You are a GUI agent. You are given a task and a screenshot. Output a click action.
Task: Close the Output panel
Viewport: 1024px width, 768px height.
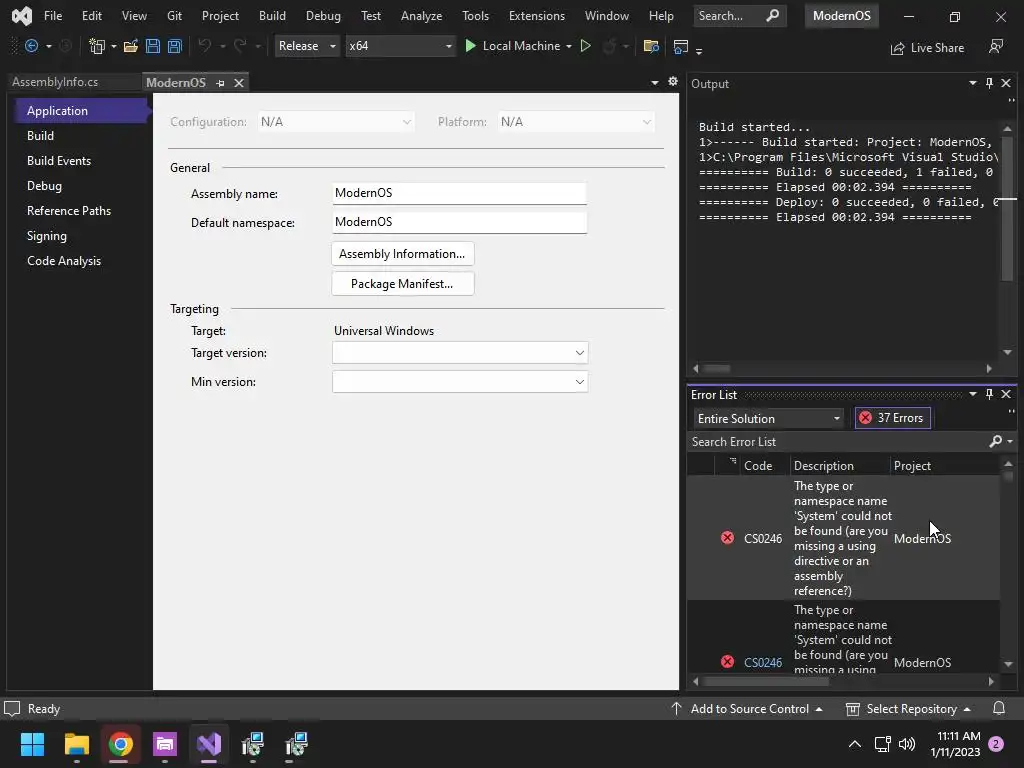pos(1006,83)
